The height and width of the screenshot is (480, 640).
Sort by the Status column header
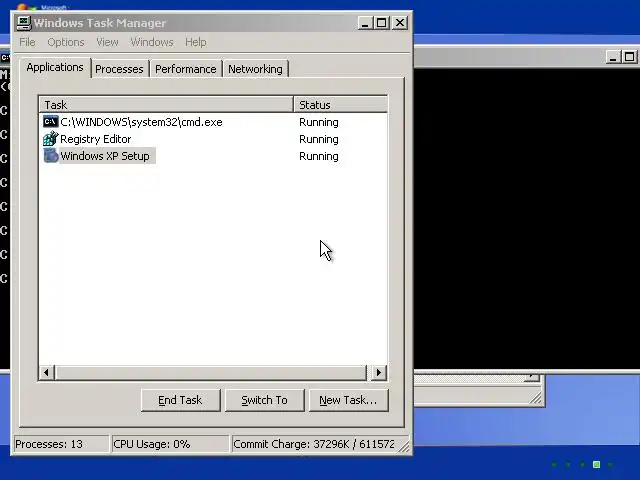(x=340, y=104)
